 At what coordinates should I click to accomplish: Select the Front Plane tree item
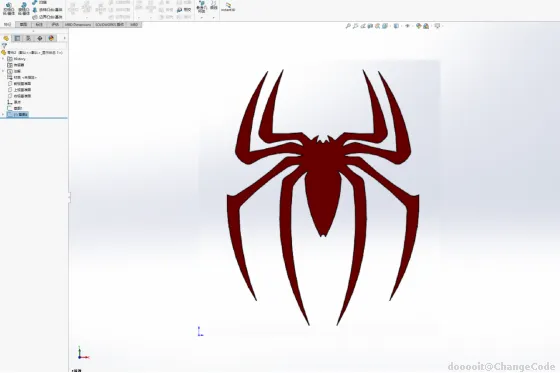tap(22, 84)
